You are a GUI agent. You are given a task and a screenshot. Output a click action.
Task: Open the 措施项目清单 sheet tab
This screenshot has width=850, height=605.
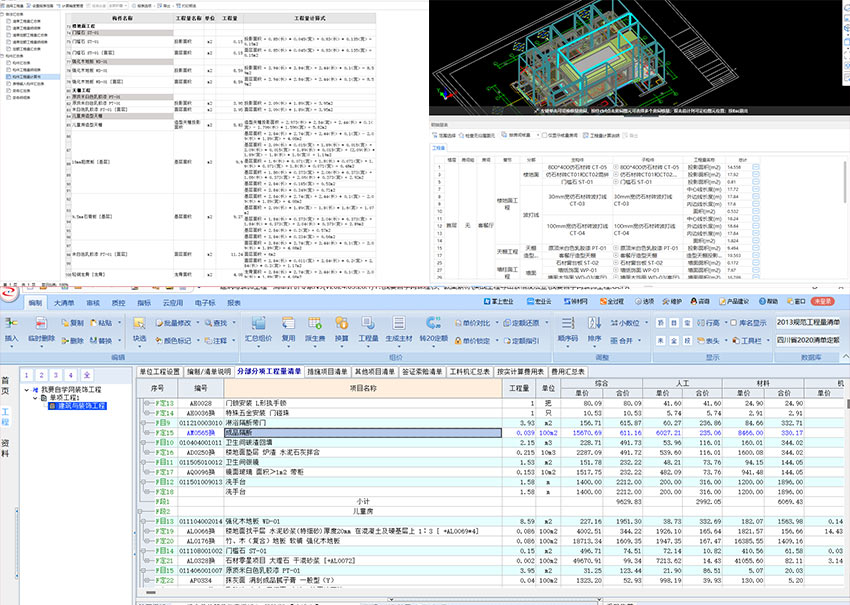[x=327, y=372]
